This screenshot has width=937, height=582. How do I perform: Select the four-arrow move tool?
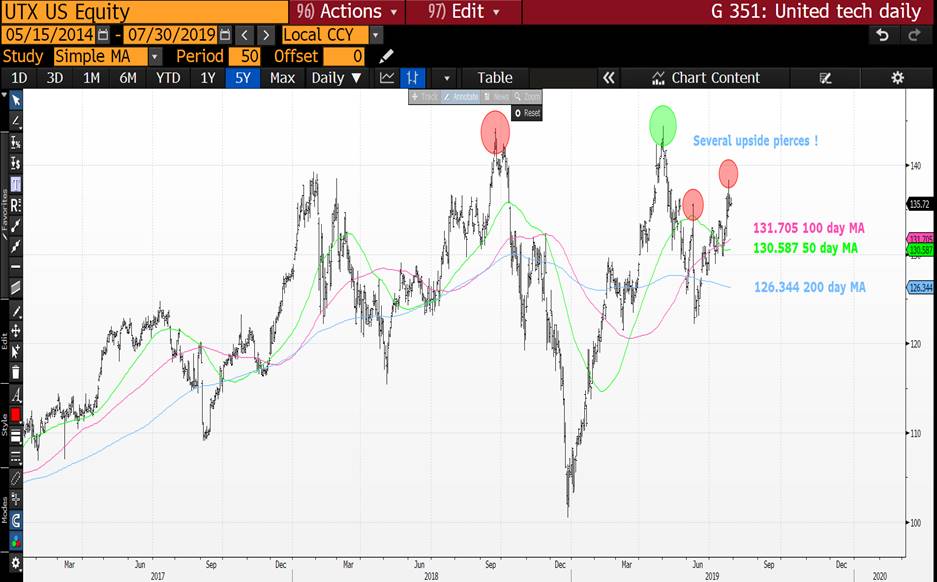(x=16, y=330)
